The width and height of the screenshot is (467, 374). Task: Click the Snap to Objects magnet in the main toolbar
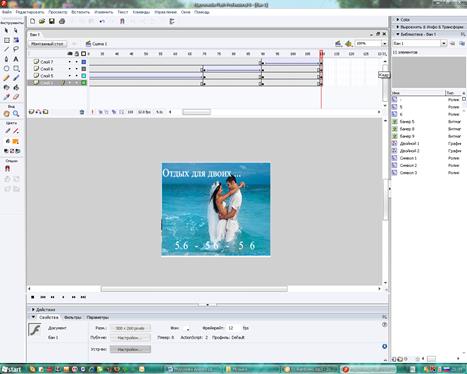122,21
